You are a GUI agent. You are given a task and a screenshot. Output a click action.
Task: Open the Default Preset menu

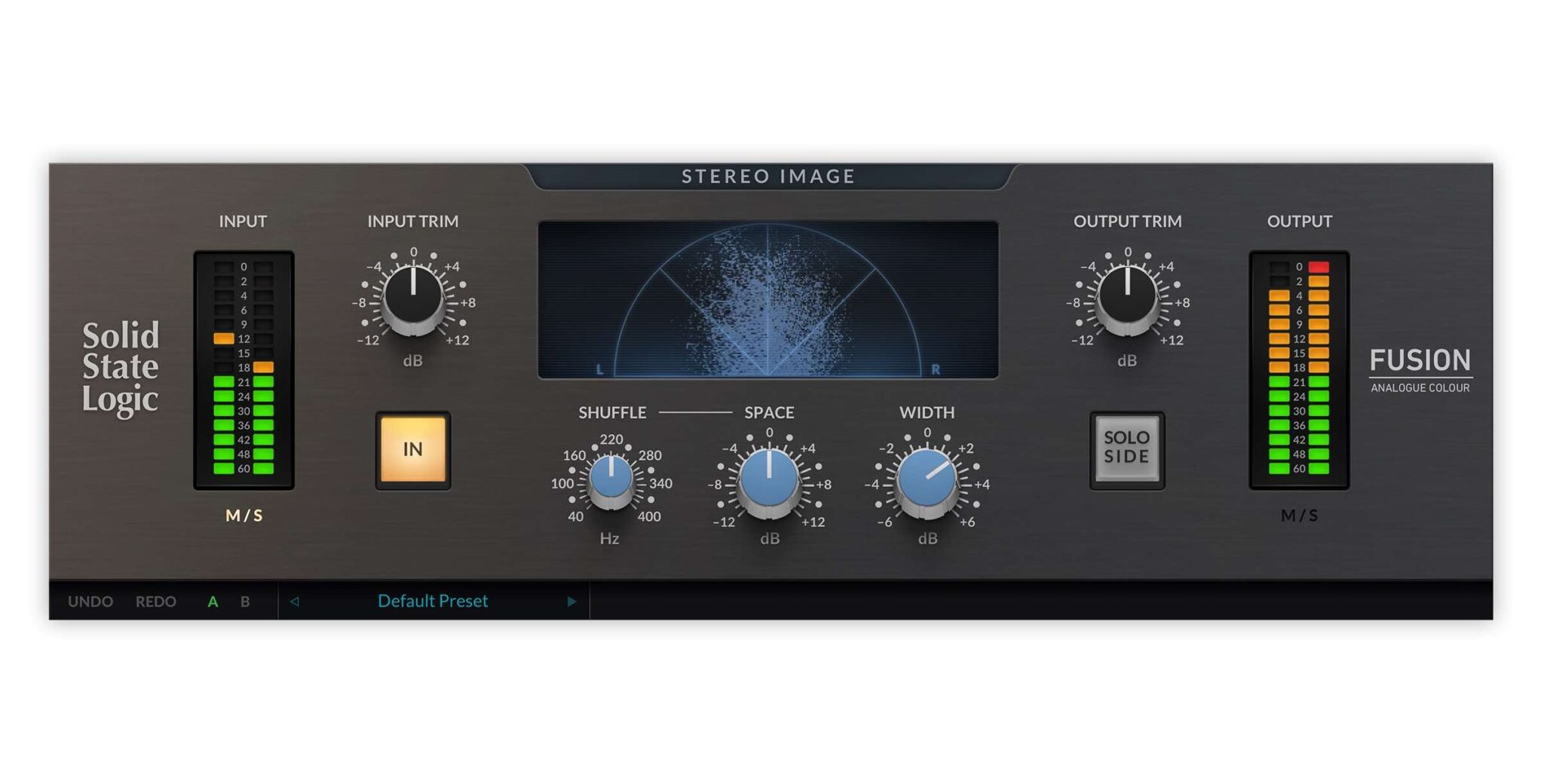click(x=433, y=602)
